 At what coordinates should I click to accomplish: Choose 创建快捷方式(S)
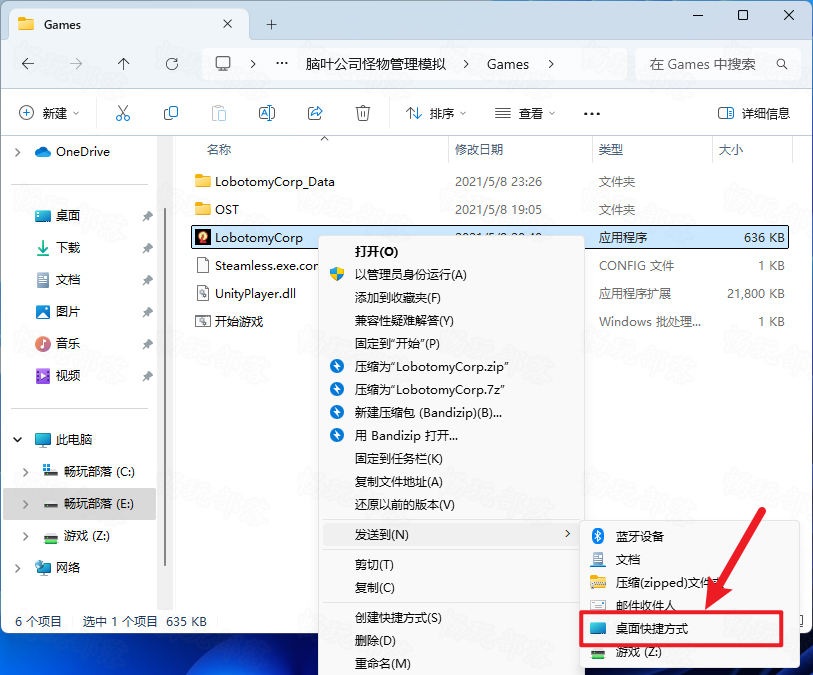pos(451,618)
